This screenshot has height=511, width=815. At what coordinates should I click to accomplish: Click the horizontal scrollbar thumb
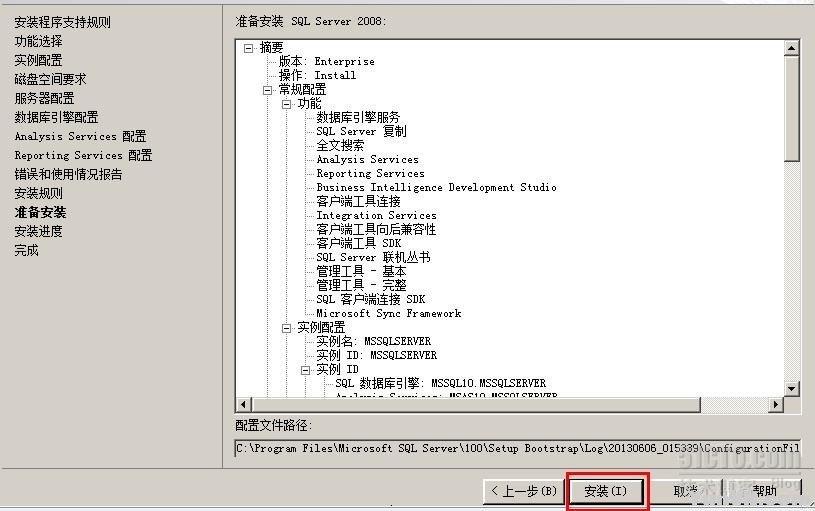point(476,404)
